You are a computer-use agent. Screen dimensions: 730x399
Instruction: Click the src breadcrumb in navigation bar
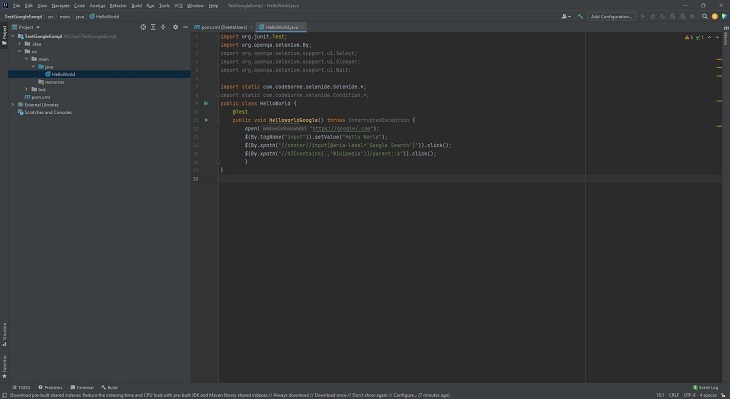click(x=51, y=16)
